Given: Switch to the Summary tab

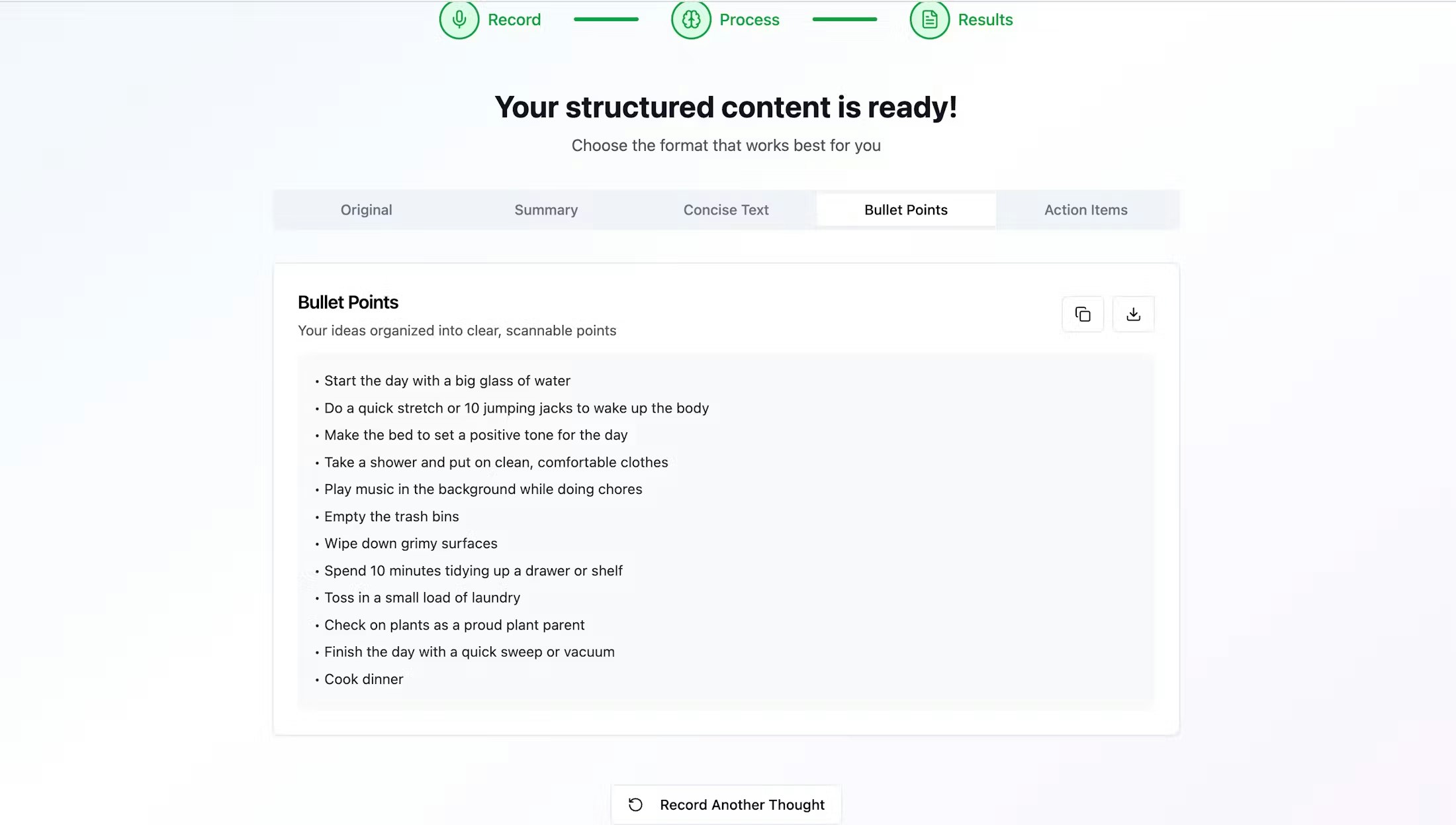Looking at the screenshot, I should pos(546,210).
